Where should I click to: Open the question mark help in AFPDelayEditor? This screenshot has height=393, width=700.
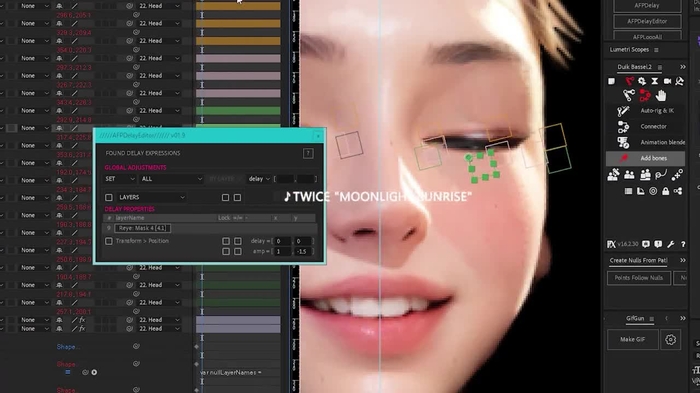click(x=308, y=153)
